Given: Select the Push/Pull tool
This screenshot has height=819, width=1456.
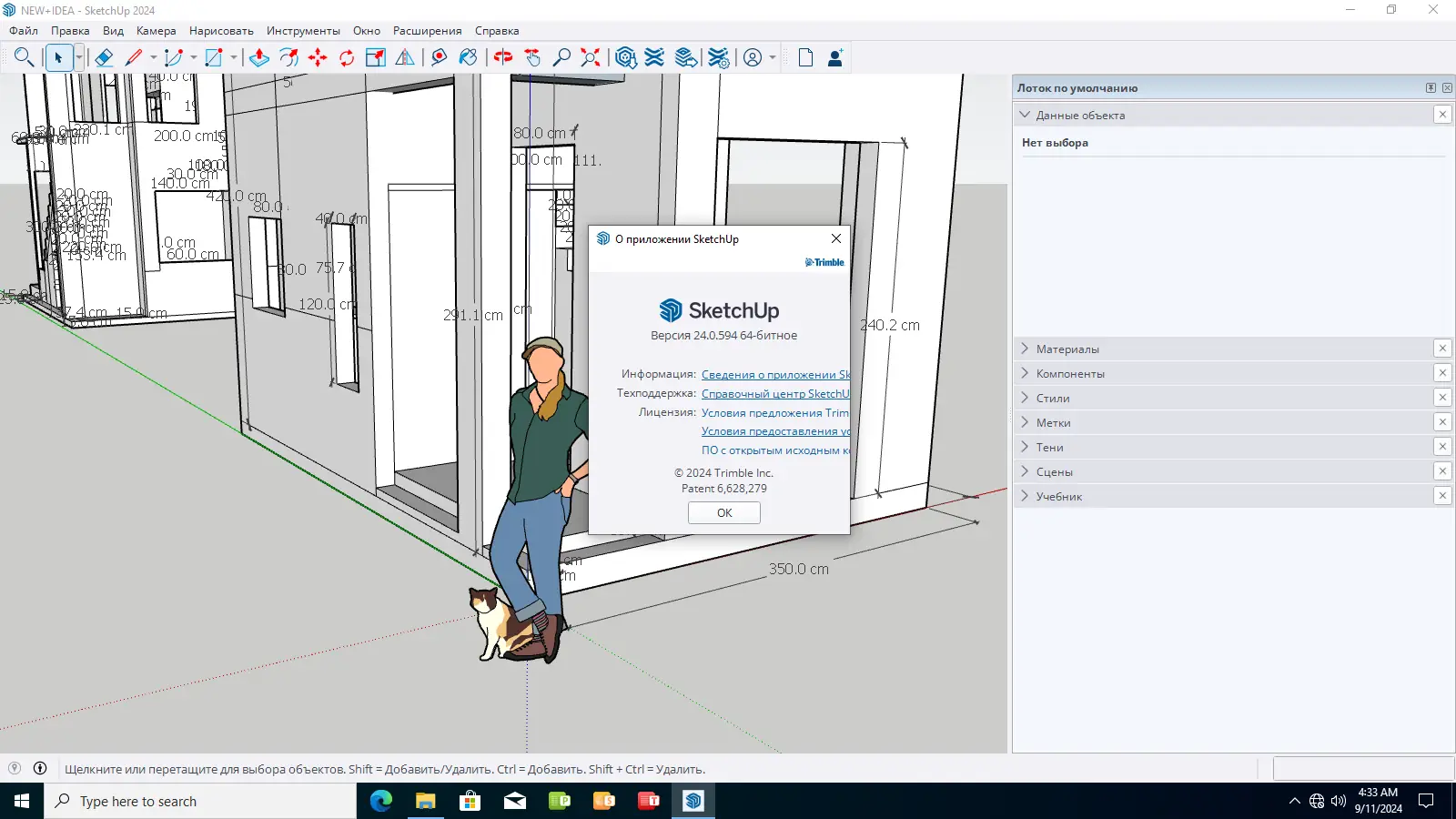Looking at the screenshot, I should (x=259, y=58).
